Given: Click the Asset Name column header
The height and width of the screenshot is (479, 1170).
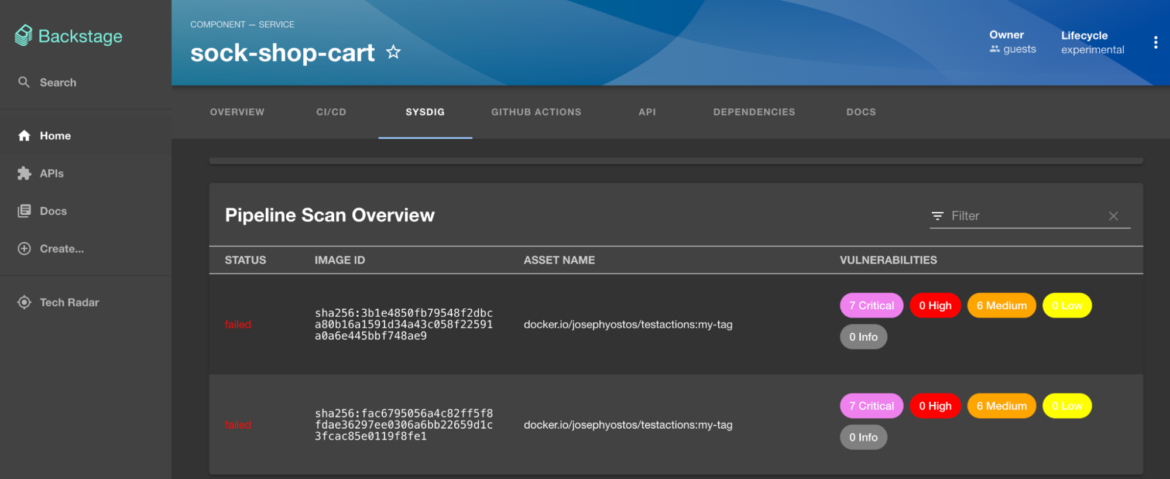Looking at the screenshot, I should pos(559,260).
